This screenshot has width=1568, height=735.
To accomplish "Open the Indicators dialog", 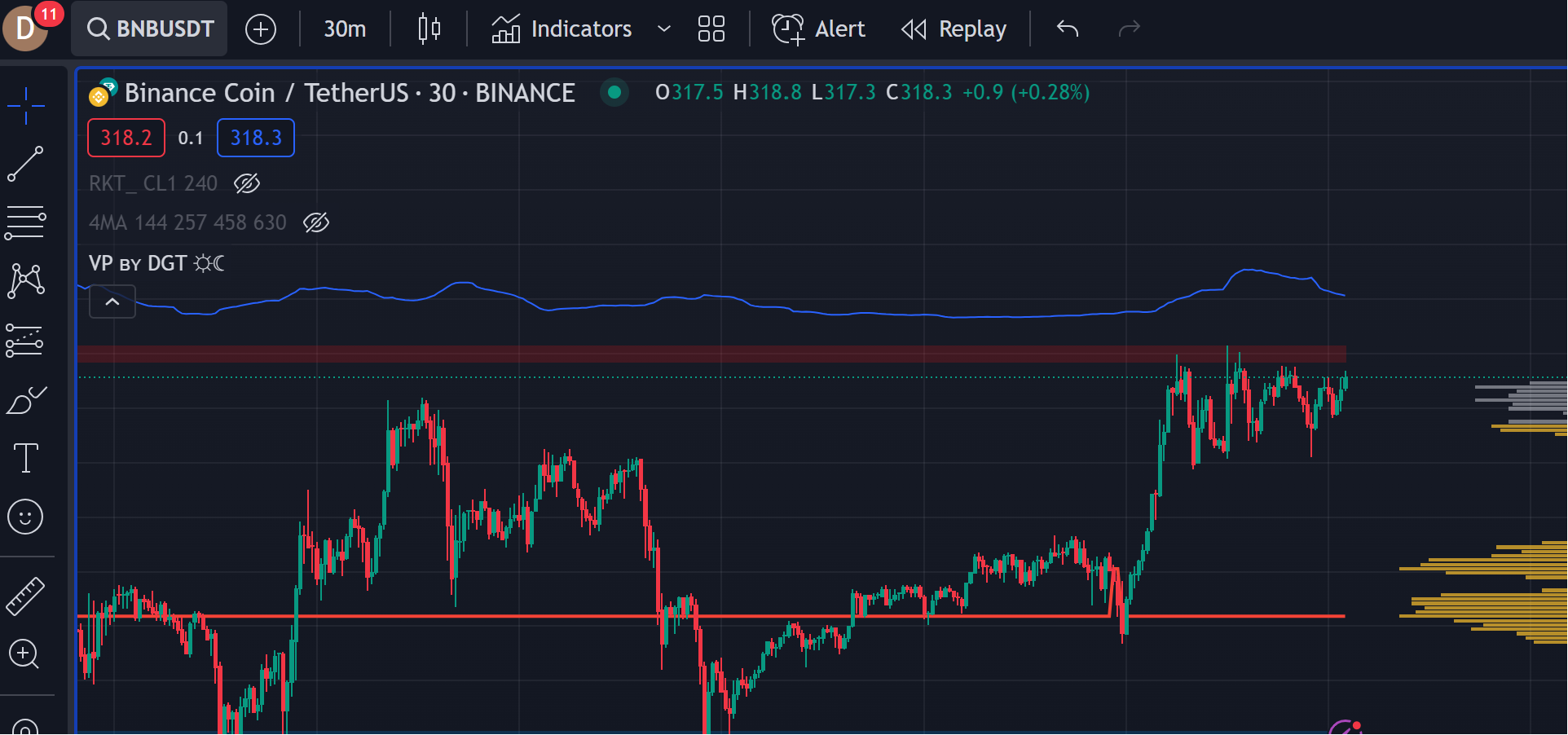I will [562, 29].
